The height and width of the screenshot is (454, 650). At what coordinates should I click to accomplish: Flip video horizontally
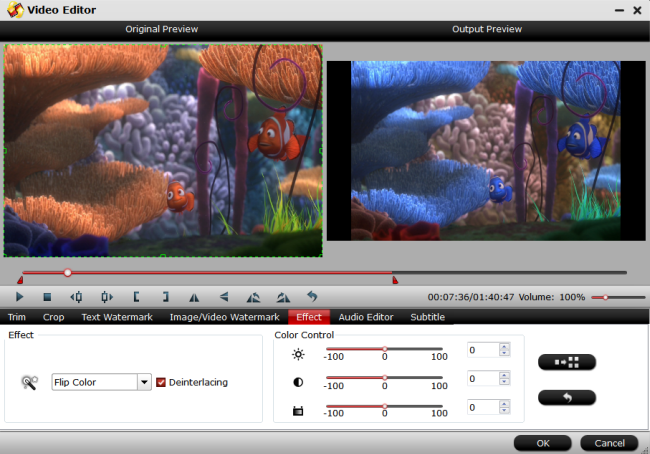(x=194, y=297)
